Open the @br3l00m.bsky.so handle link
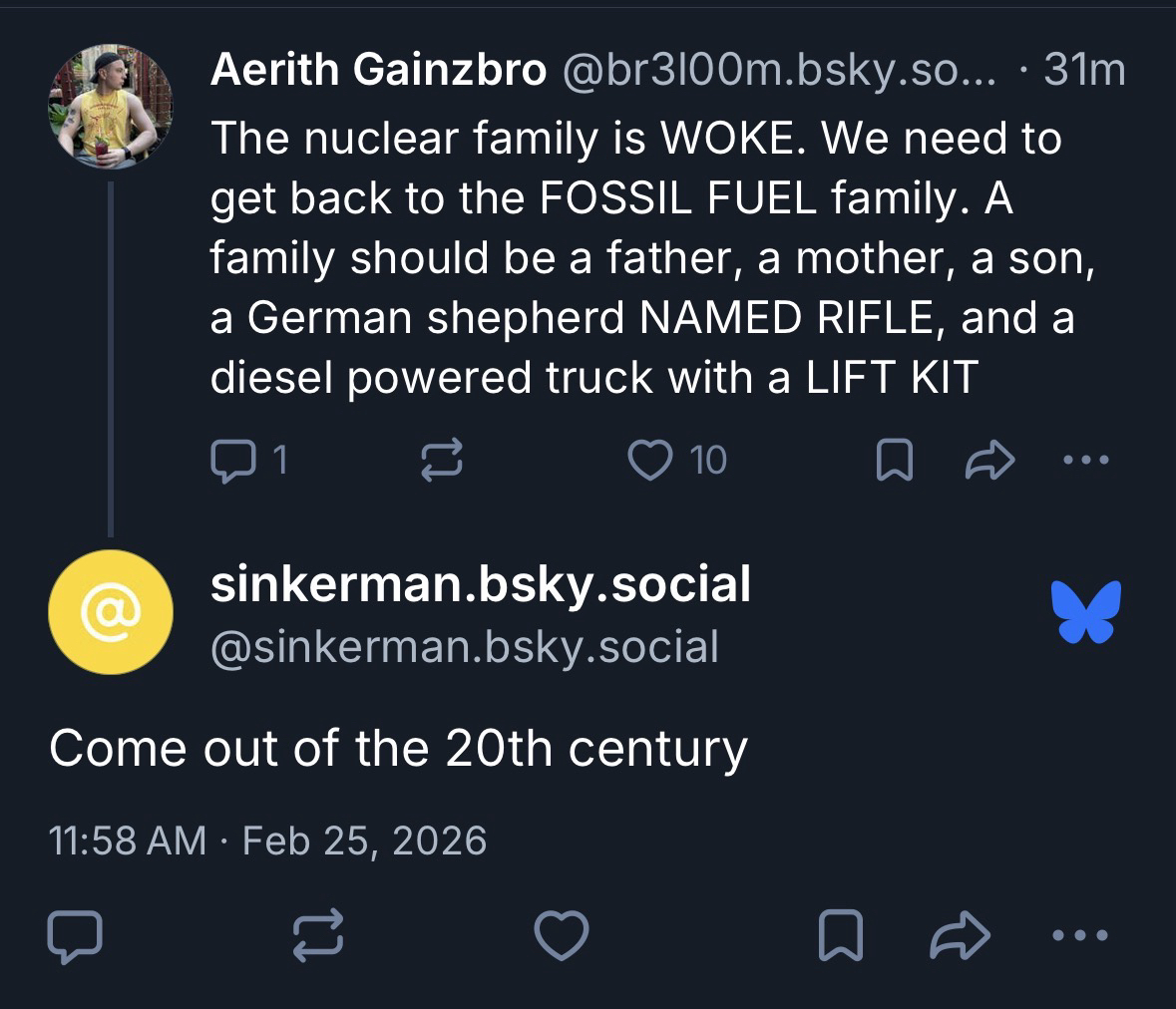 pyautogui.click(x=779, y=70)
